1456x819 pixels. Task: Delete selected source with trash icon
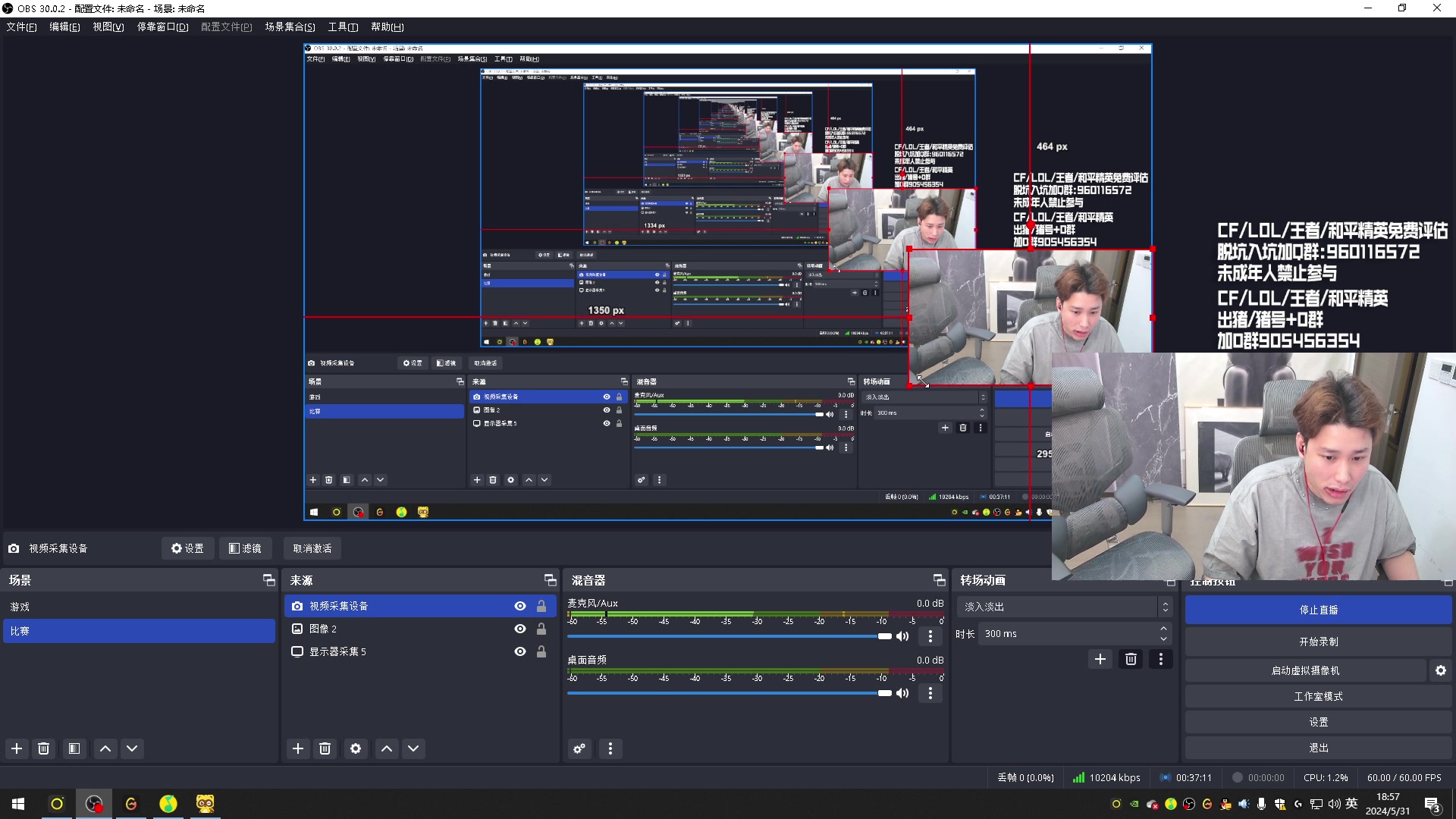coord(325,748)
